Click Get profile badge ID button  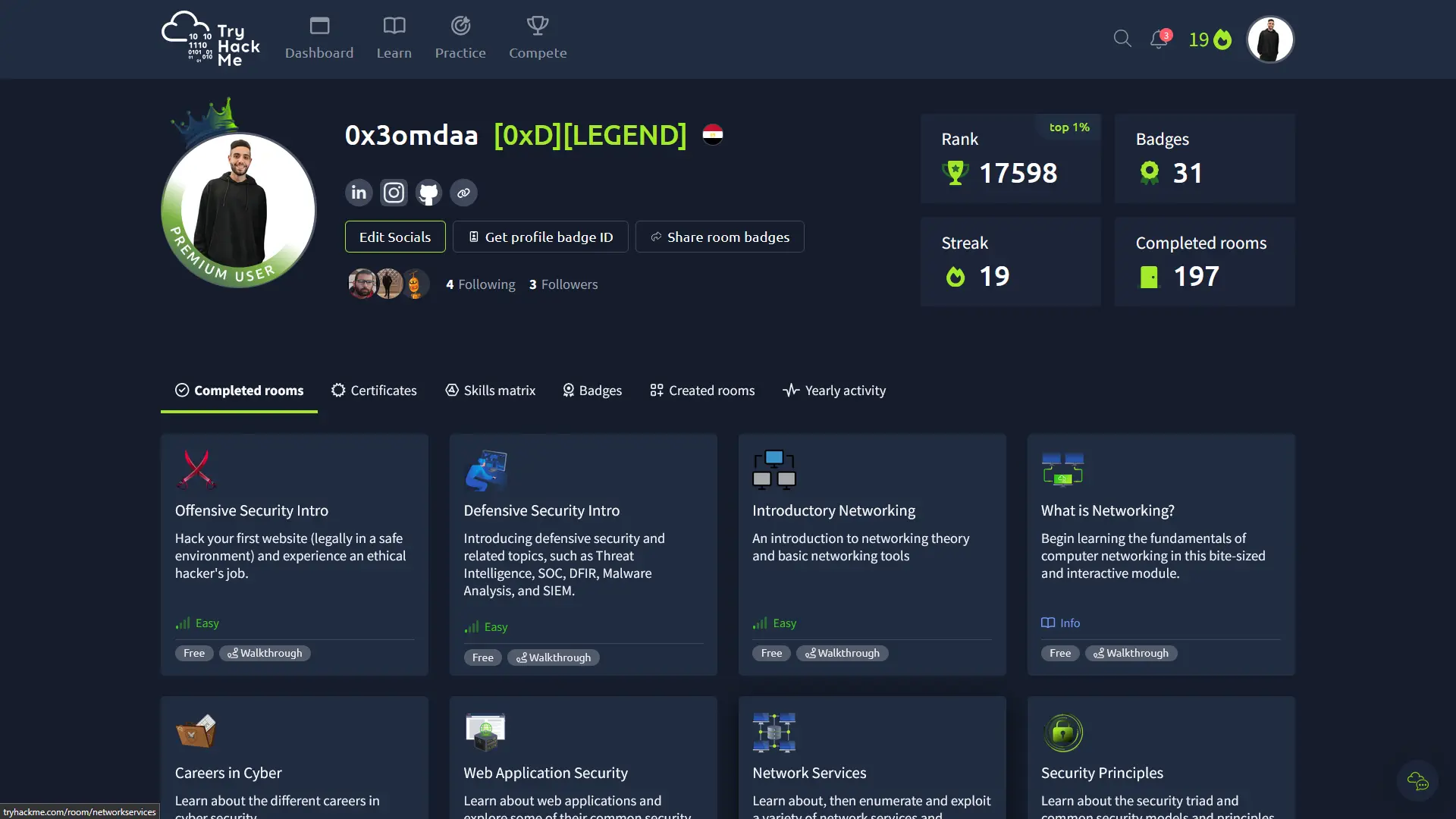click(540, 237)
